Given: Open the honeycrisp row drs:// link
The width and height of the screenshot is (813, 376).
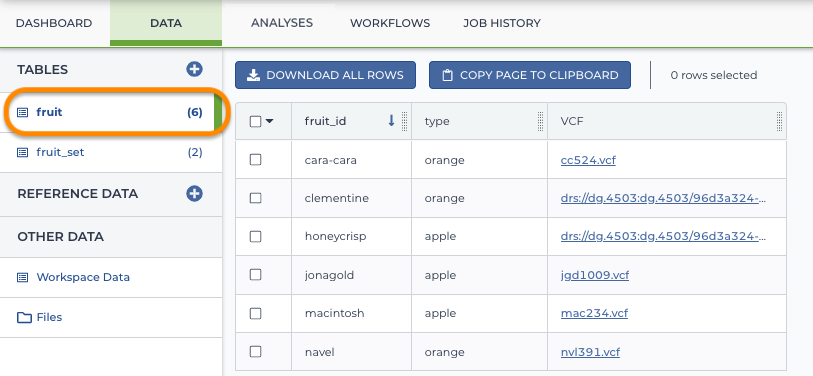Looking at the screenshot, I should (664, 236).
